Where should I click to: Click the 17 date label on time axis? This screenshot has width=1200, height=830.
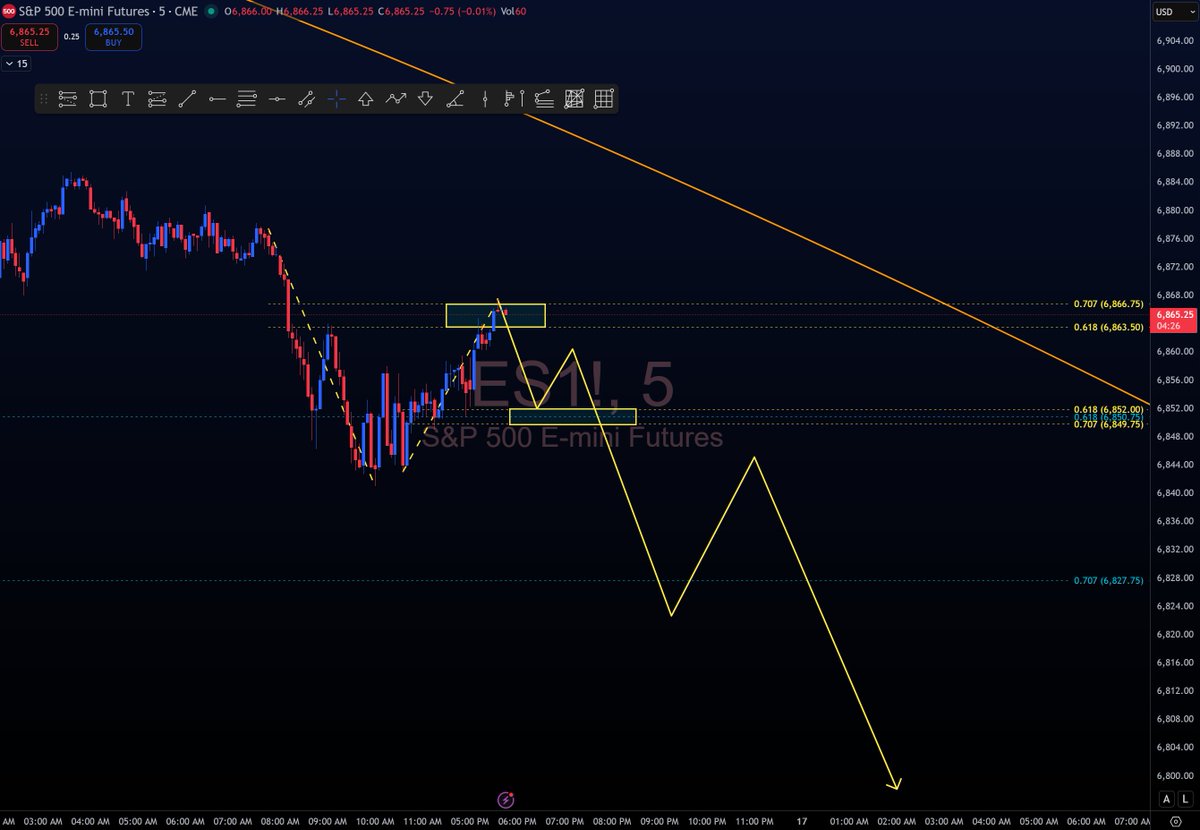pyautogui.click(x=801, y=822)
